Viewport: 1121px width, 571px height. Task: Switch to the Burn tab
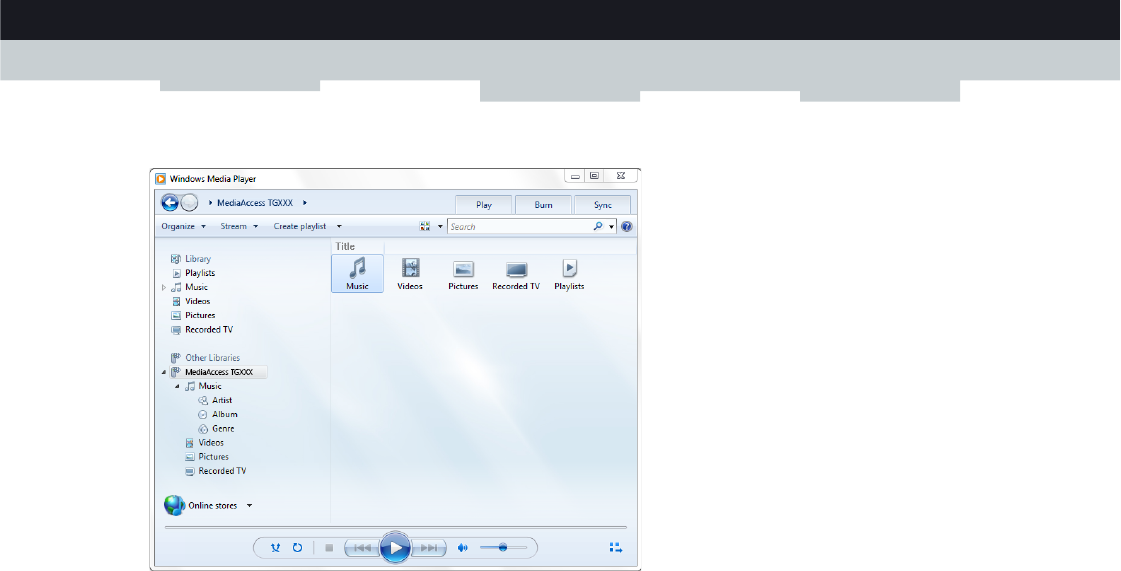pyautogui.click(x=543, y=204)
